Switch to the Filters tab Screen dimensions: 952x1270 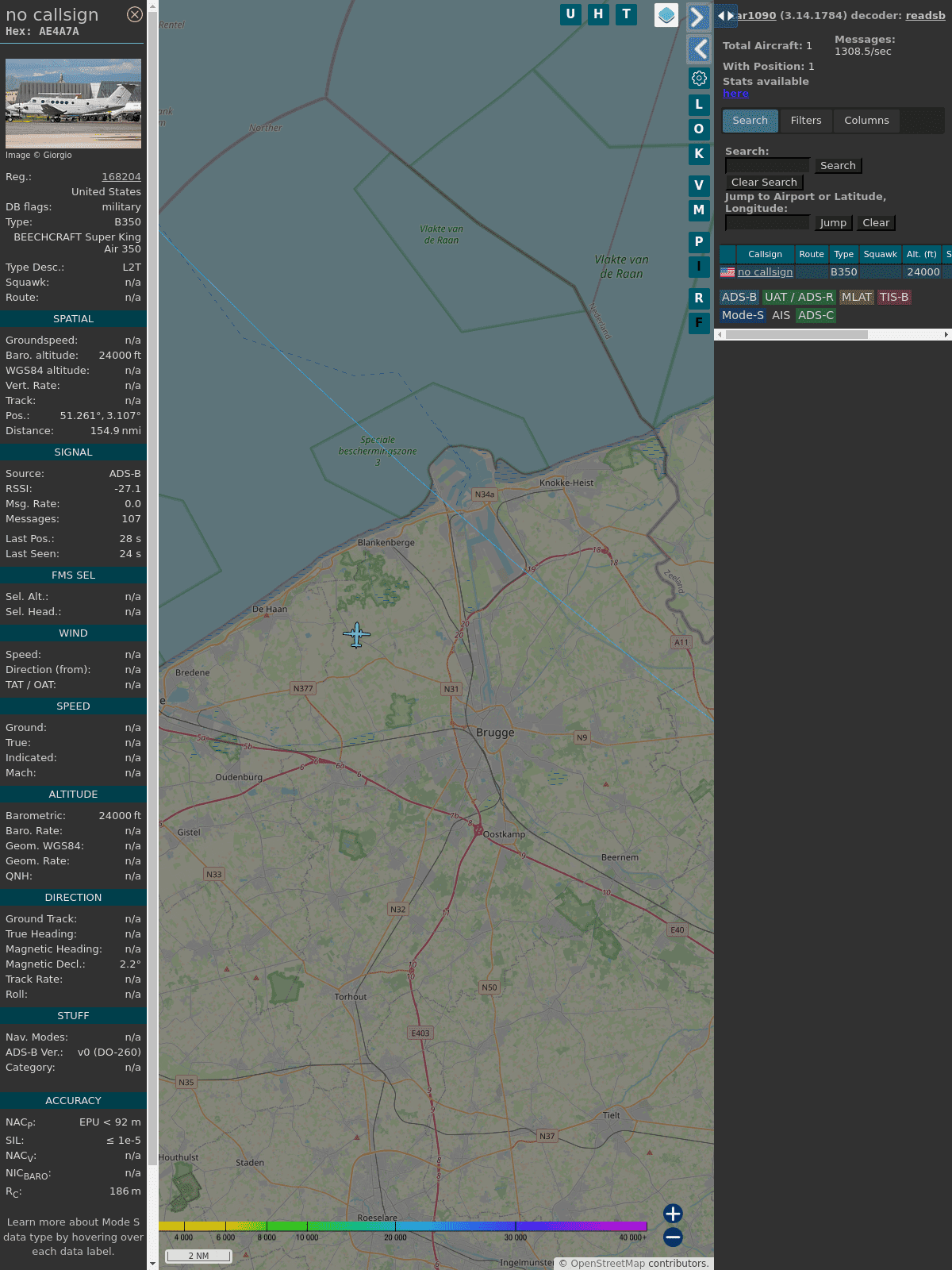pos(805,121)
